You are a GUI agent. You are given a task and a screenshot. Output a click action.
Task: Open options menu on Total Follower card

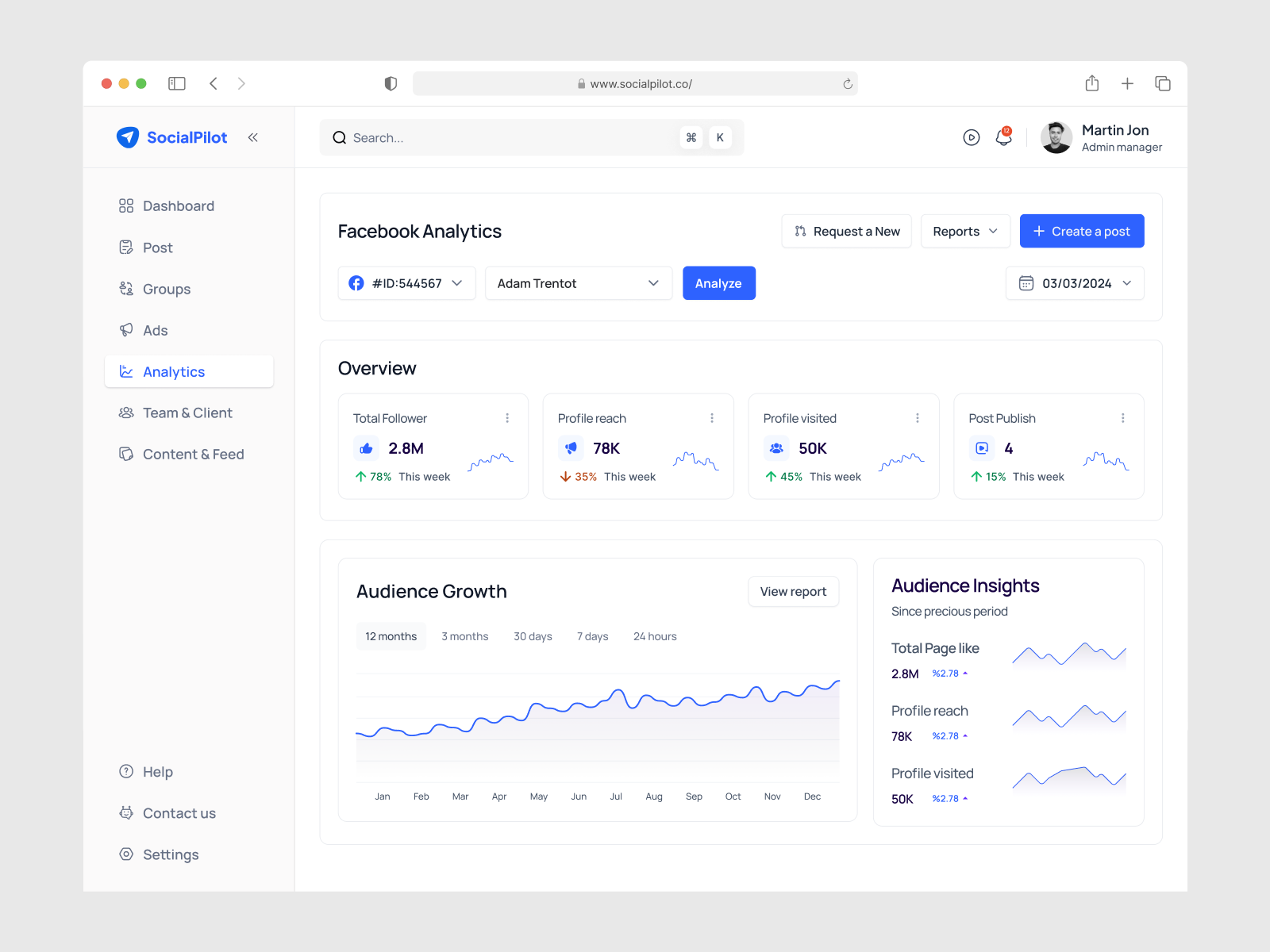click(508, 418)
